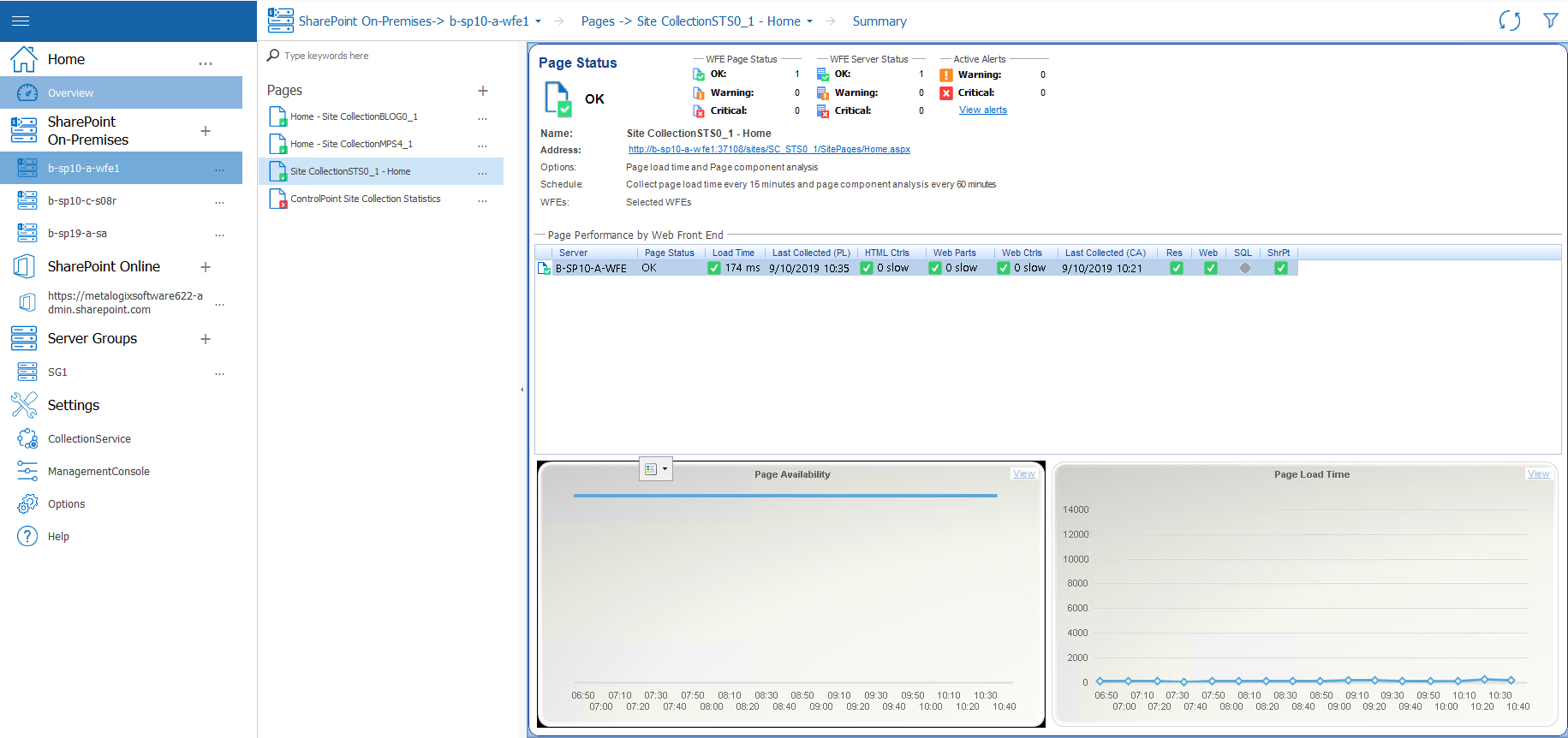The width and height of the screenshot is (1568, 738).
Task: Collapse side panel with splitter arrow
Action: point(522,390)
